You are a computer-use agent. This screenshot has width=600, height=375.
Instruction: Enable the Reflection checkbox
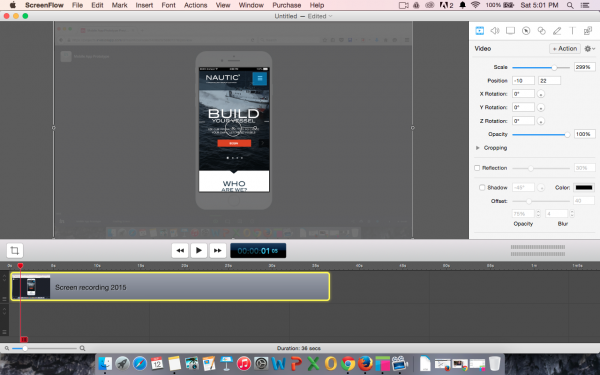[477, 168]
